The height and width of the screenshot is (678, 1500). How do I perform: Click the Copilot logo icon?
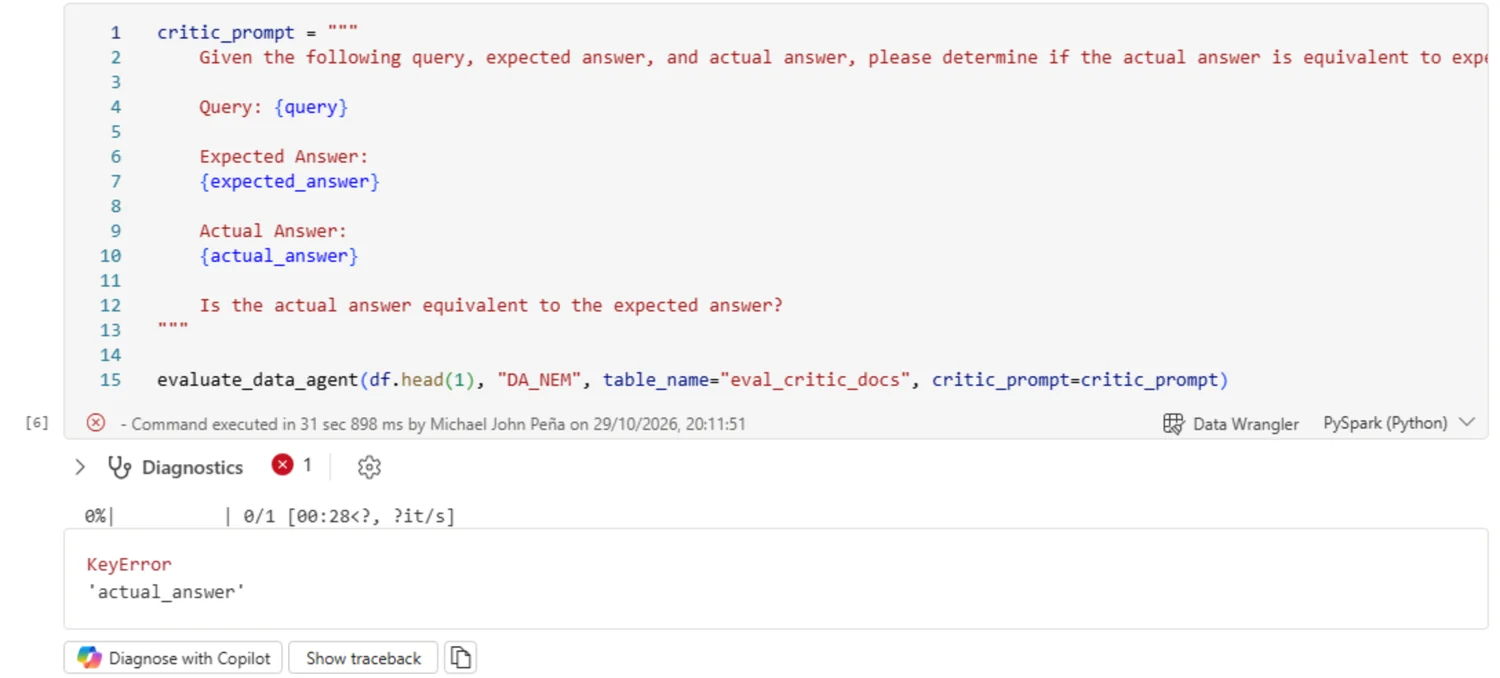point(90,658)
